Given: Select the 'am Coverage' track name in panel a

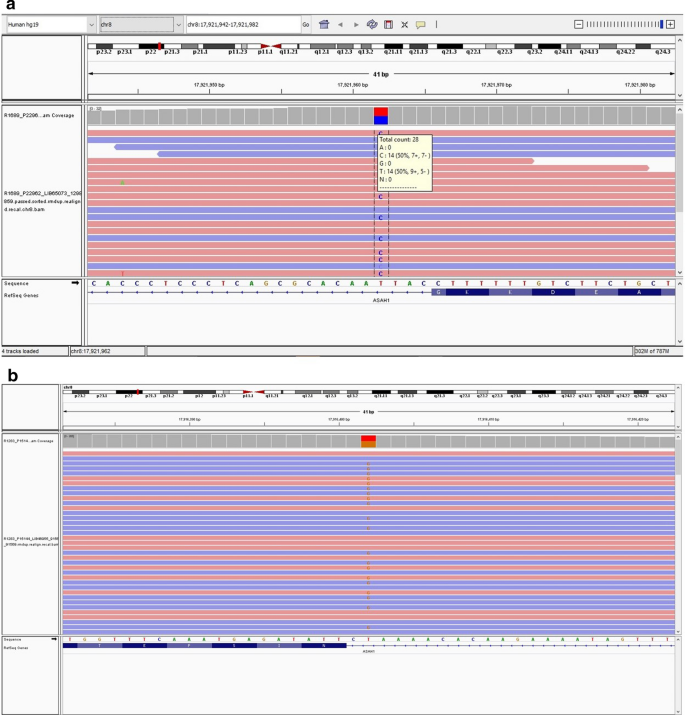Looking at the screenshot, I should 39,115.
